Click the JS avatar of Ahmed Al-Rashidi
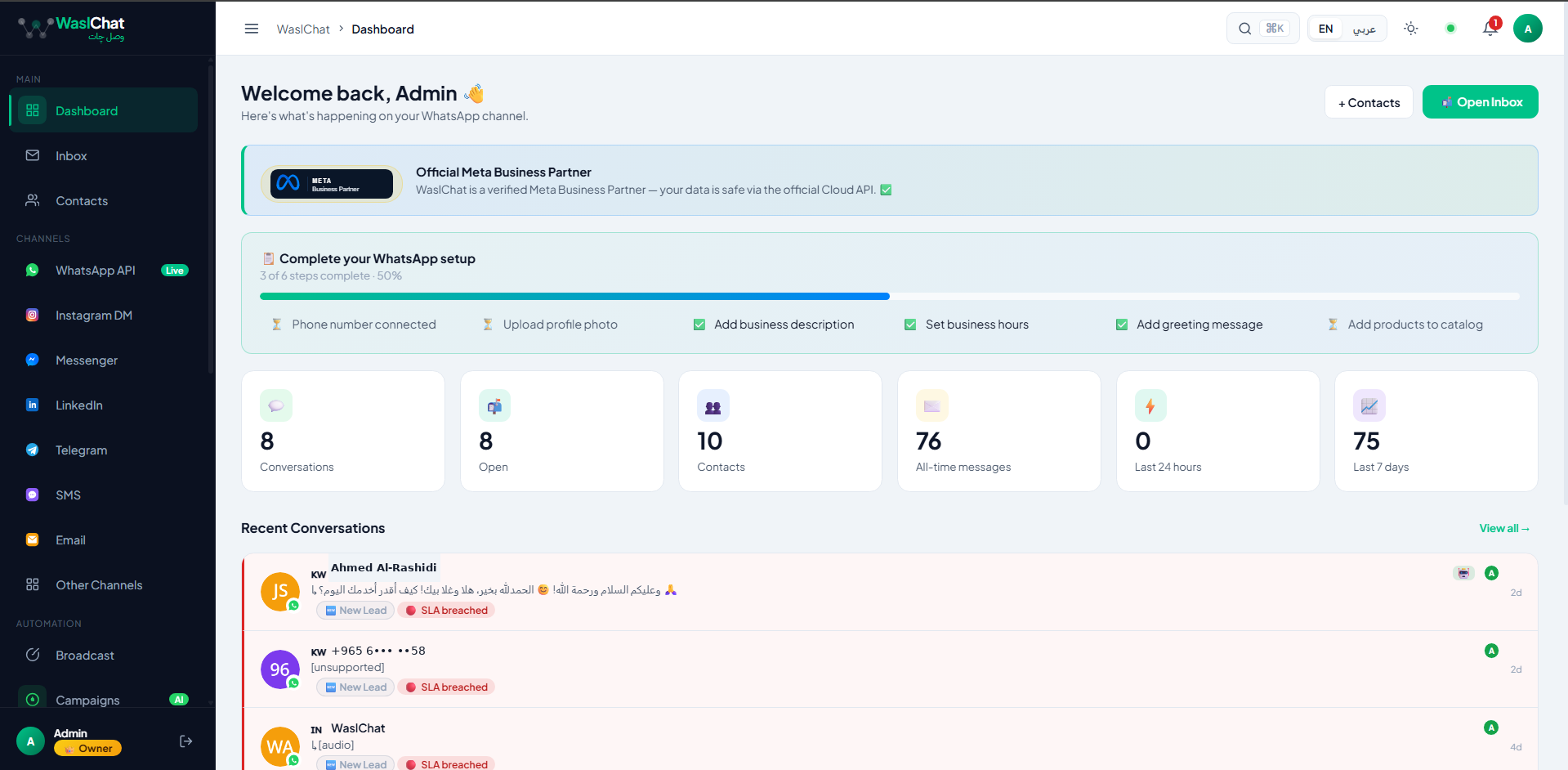The image size is (1568, 770). [x=280, y=592]
